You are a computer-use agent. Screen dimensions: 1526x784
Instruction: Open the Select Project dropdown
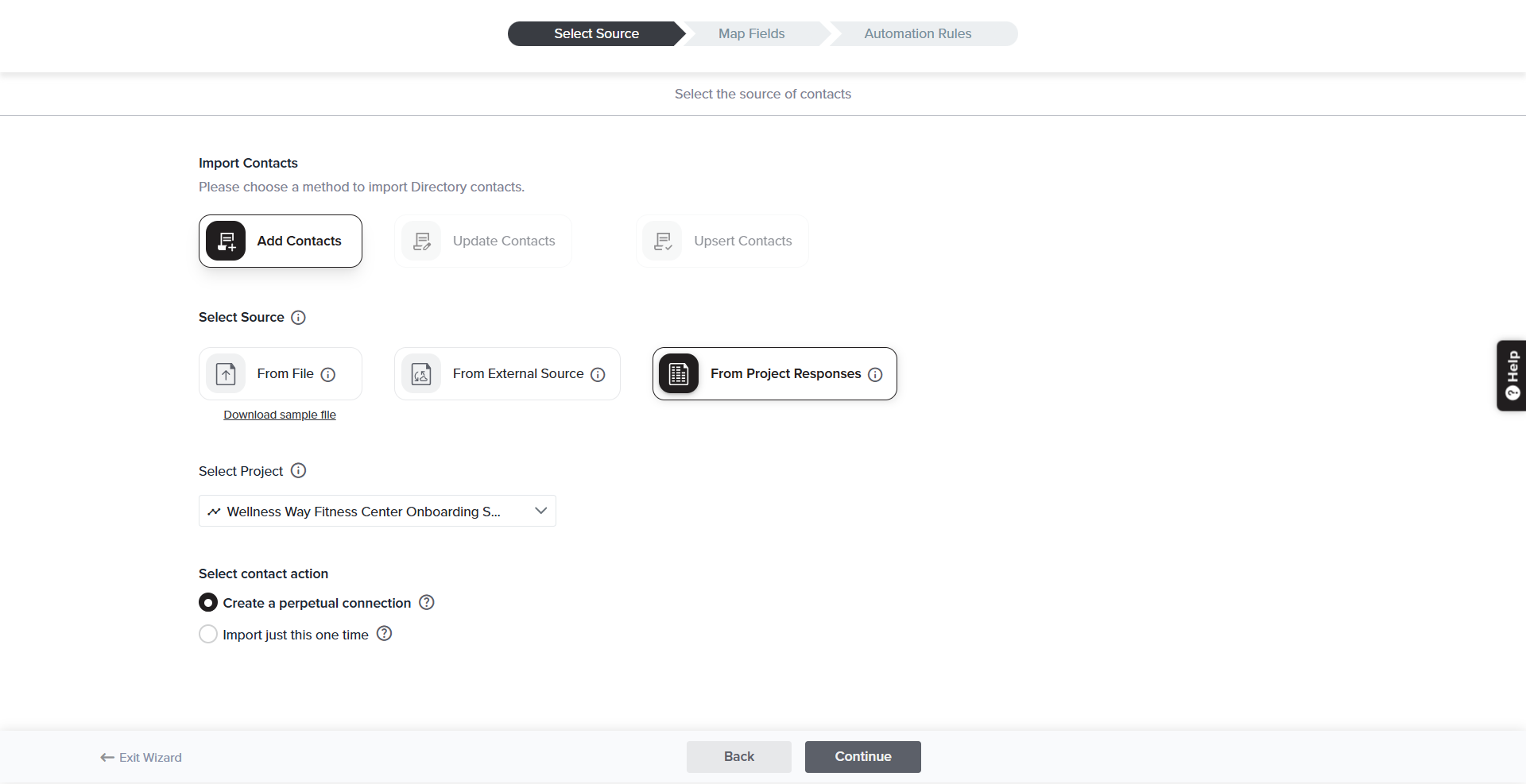click(x=377, y=511)
